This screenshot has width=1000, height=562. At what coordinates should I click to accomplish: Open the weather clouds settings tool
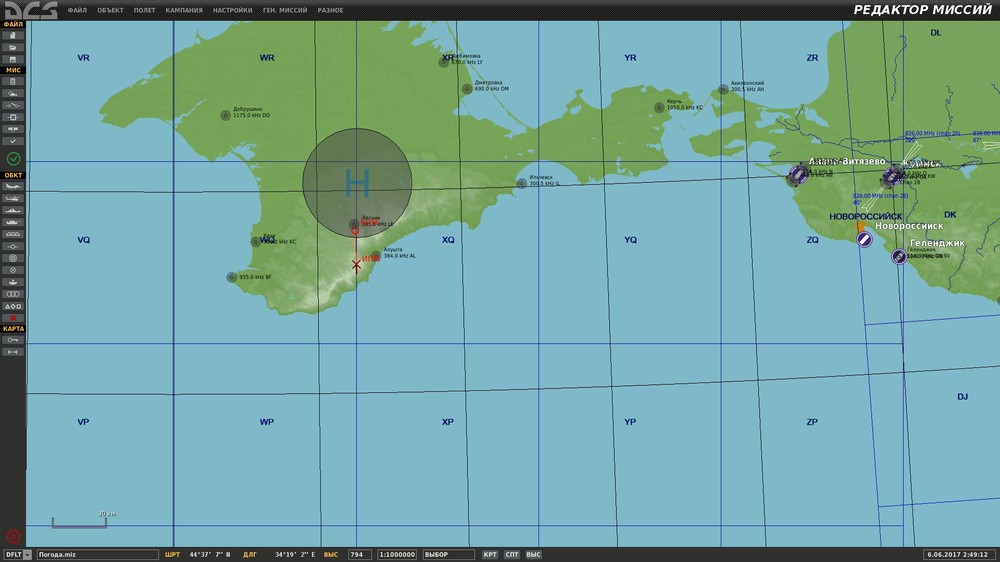click(x=13, y=93)
